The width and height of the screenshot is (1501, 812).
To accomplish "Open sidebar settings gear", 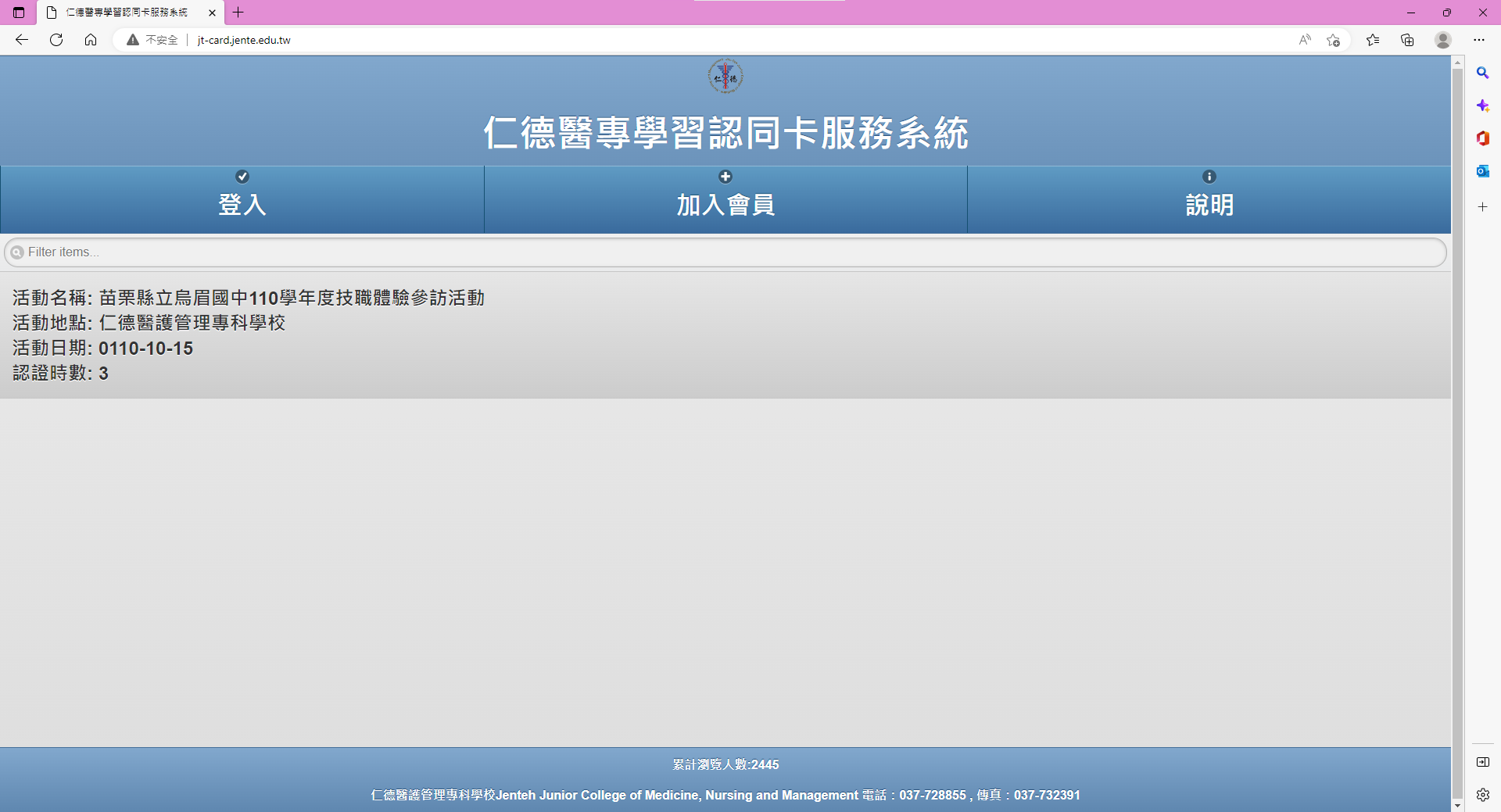I will coord(1482,795).
